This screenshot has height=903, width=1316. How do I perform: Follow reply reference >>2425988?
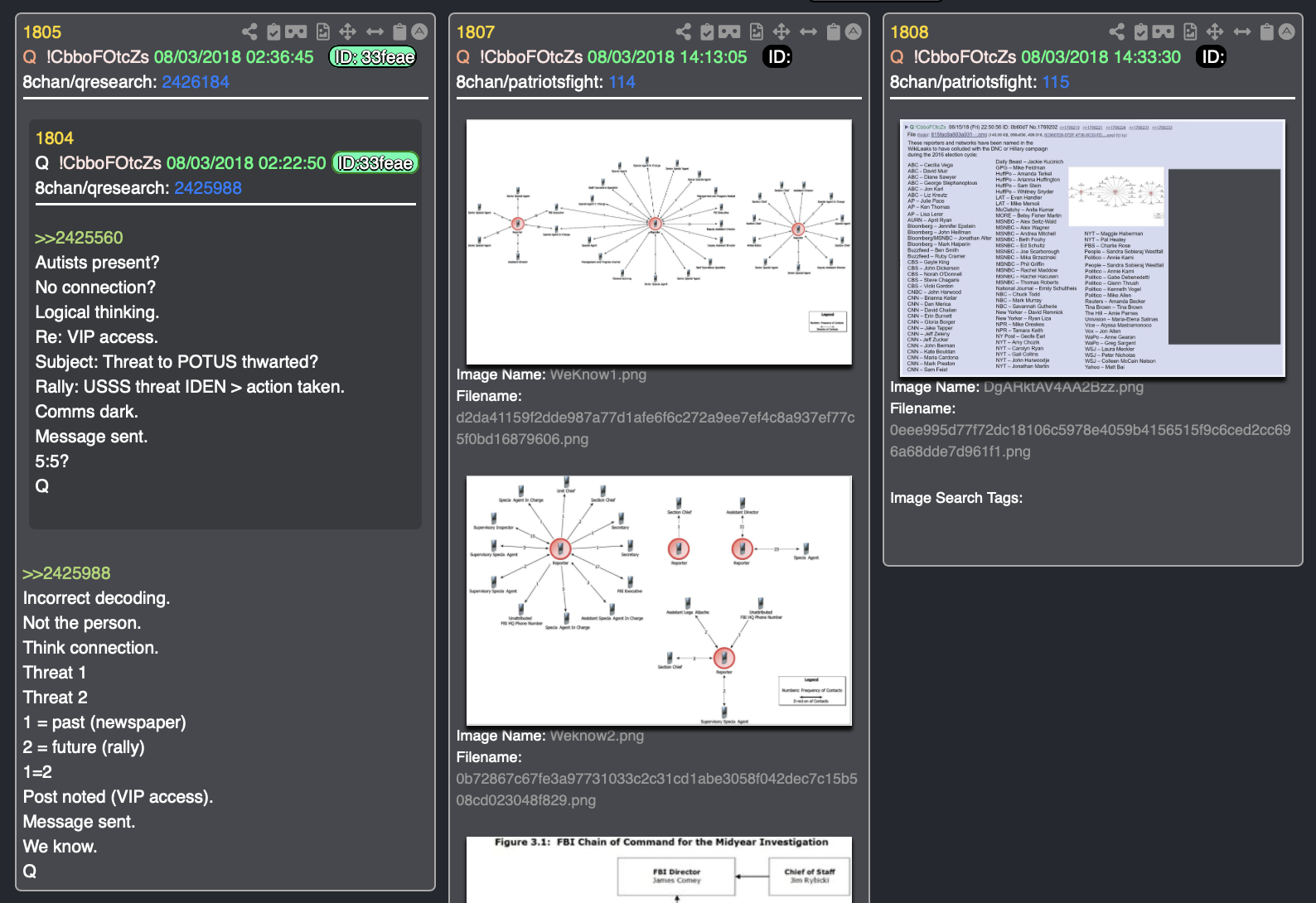[66, 573]
